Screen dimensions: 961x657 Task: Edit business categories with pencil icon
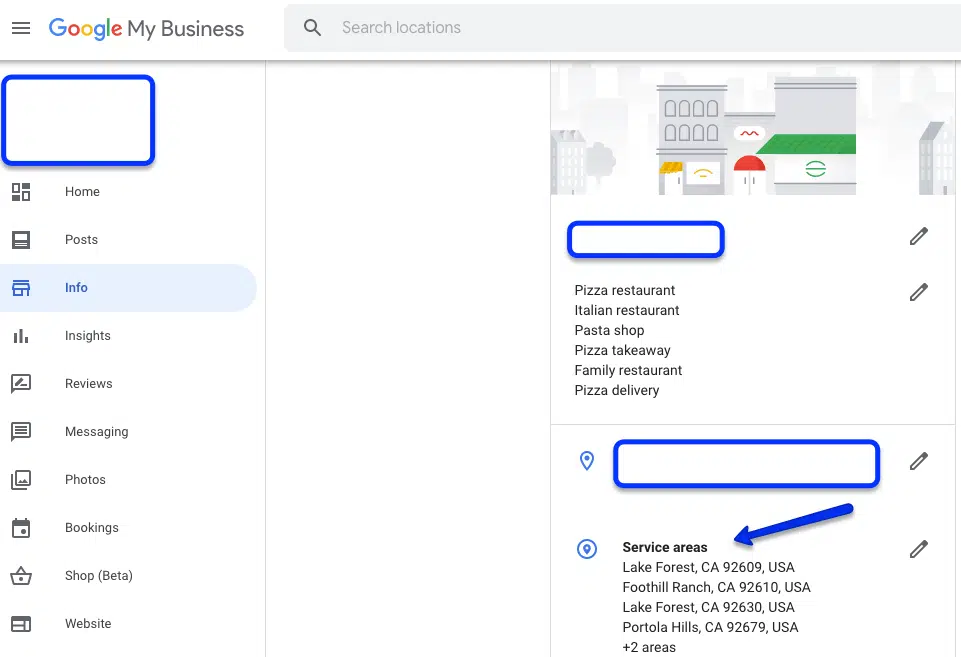[x=918, y=292]
